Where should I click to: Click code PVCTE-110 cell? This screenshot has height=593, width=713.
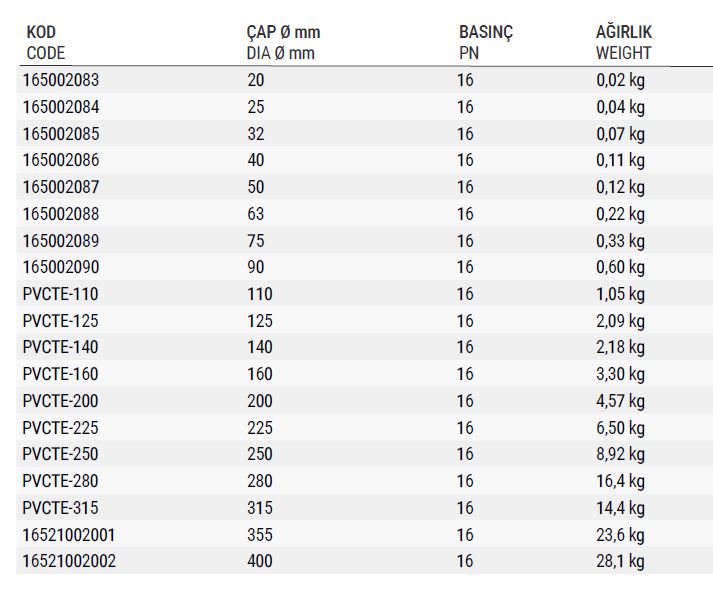(x=60, y=294)
